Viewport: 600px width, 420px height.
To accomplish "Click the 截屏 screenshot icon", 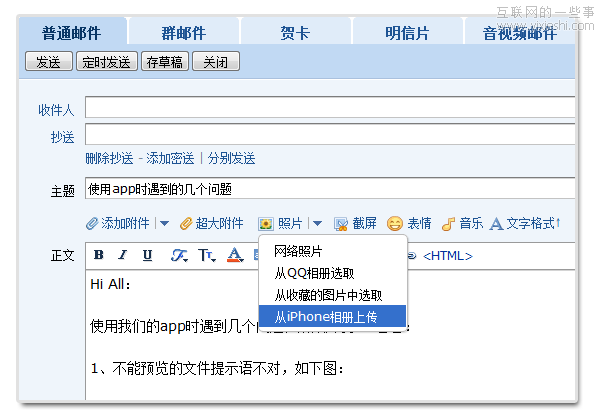I will pos(341,224).
